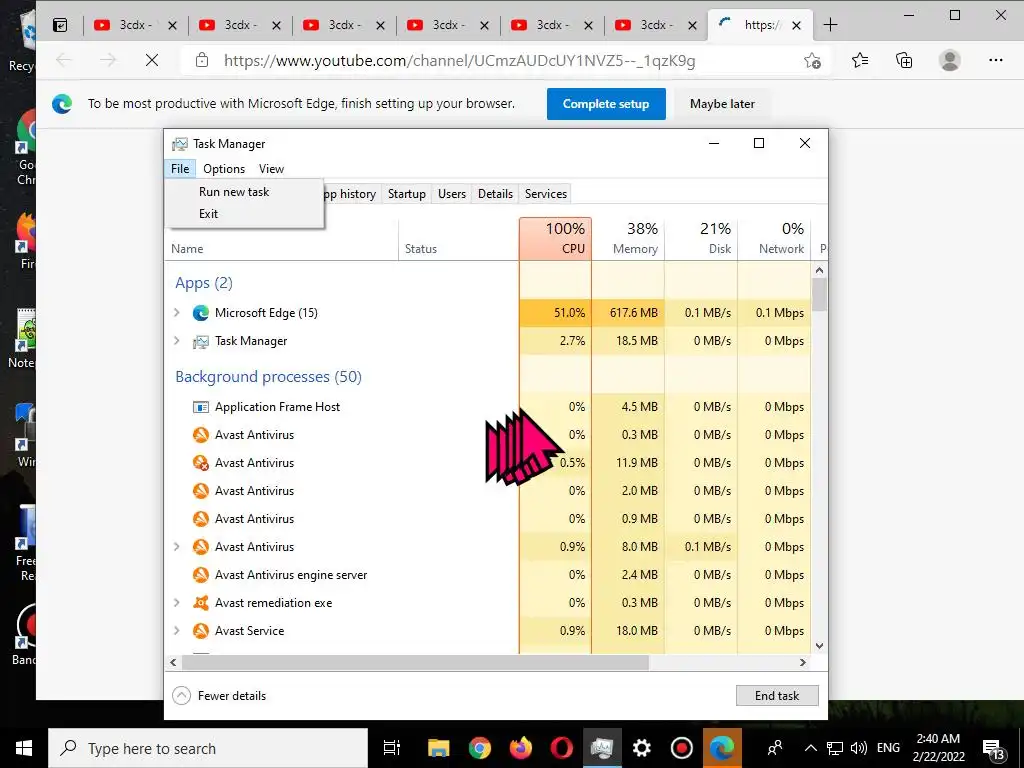Expand the Microsoft Edge (15) process group
This screenshot has height=768, width=1024.
click(x=176, y=313)
